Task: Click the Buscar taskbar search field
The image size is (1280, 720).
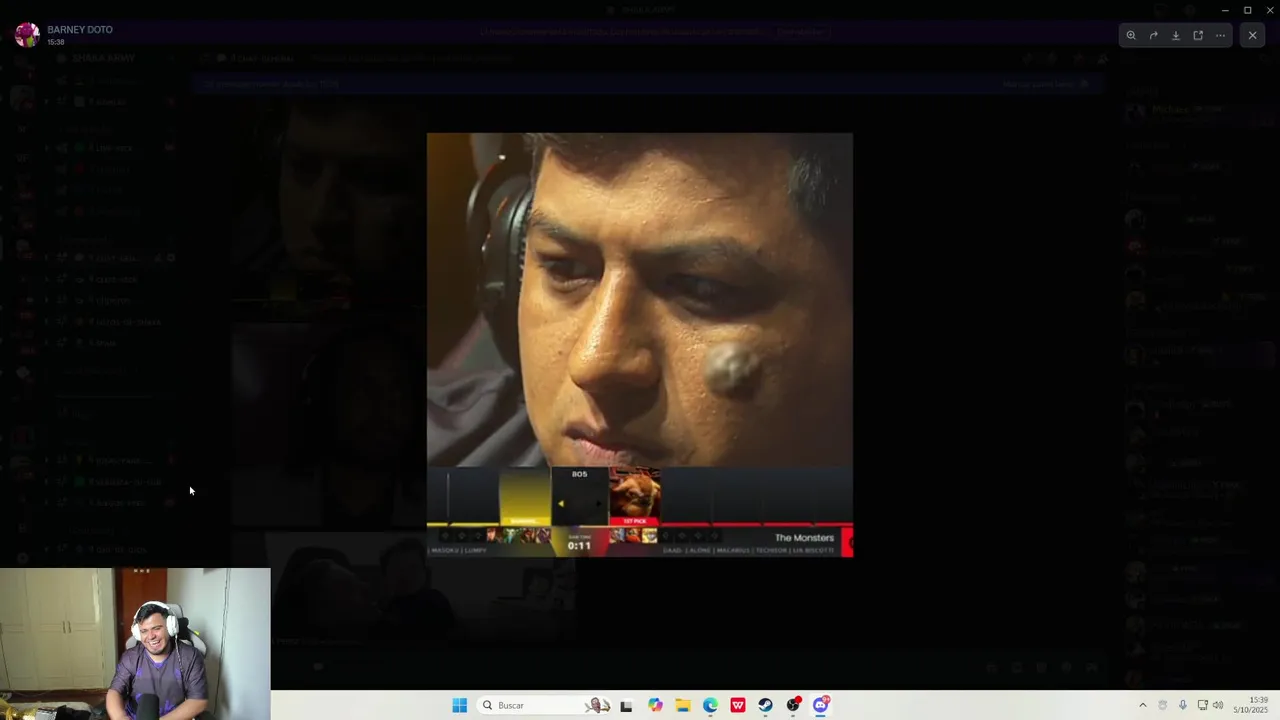Action: (x=545, y=705)
